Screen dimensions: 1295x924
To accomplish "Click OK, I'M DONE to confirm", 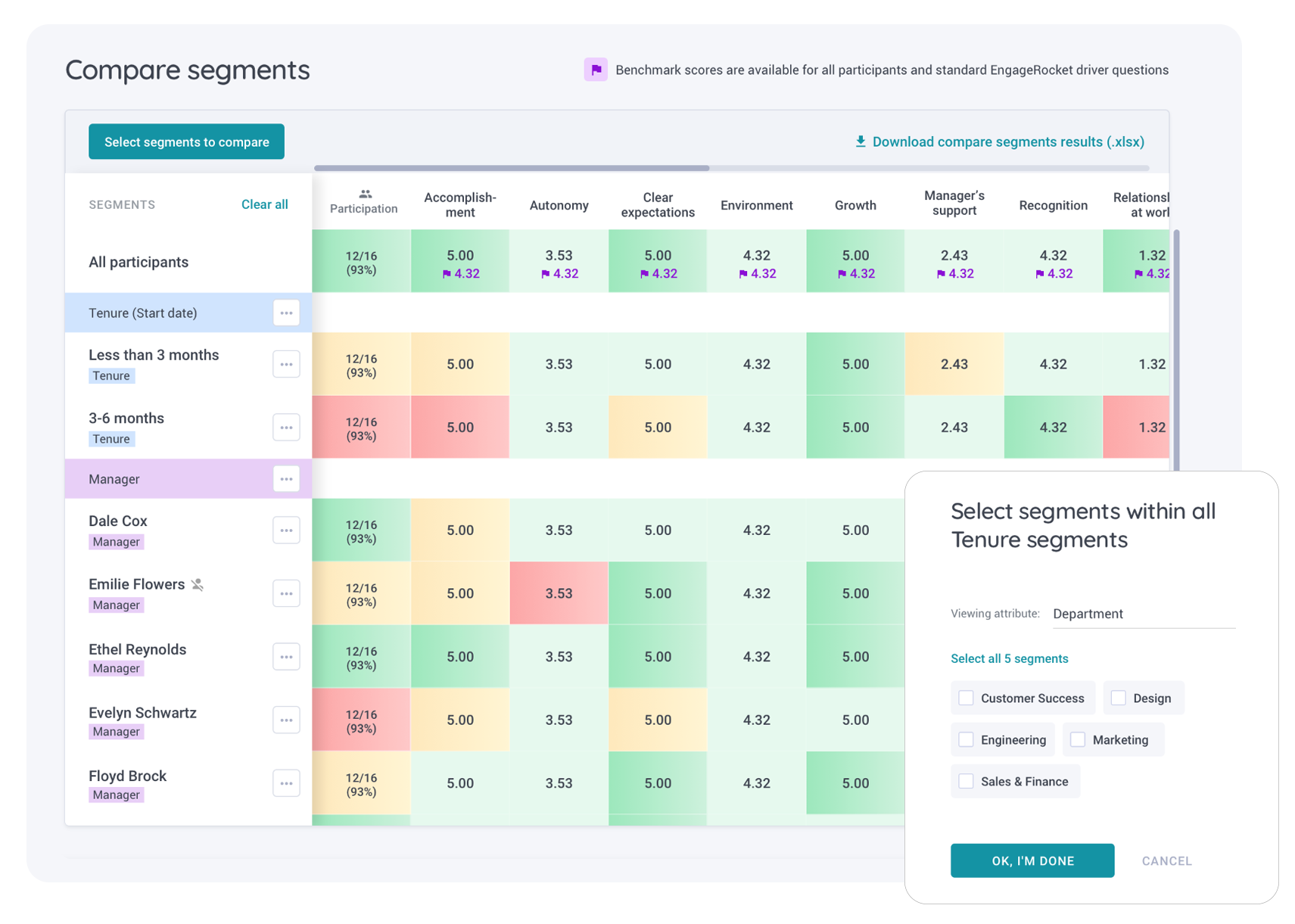I will 1032,860.
